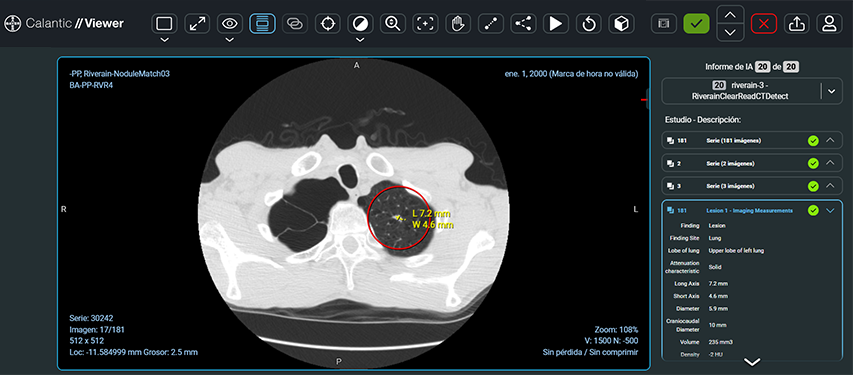This screenshot has width=853, height=376.
Task: Expand the Serie (181 imágenes) row
Action: [830, 140]
